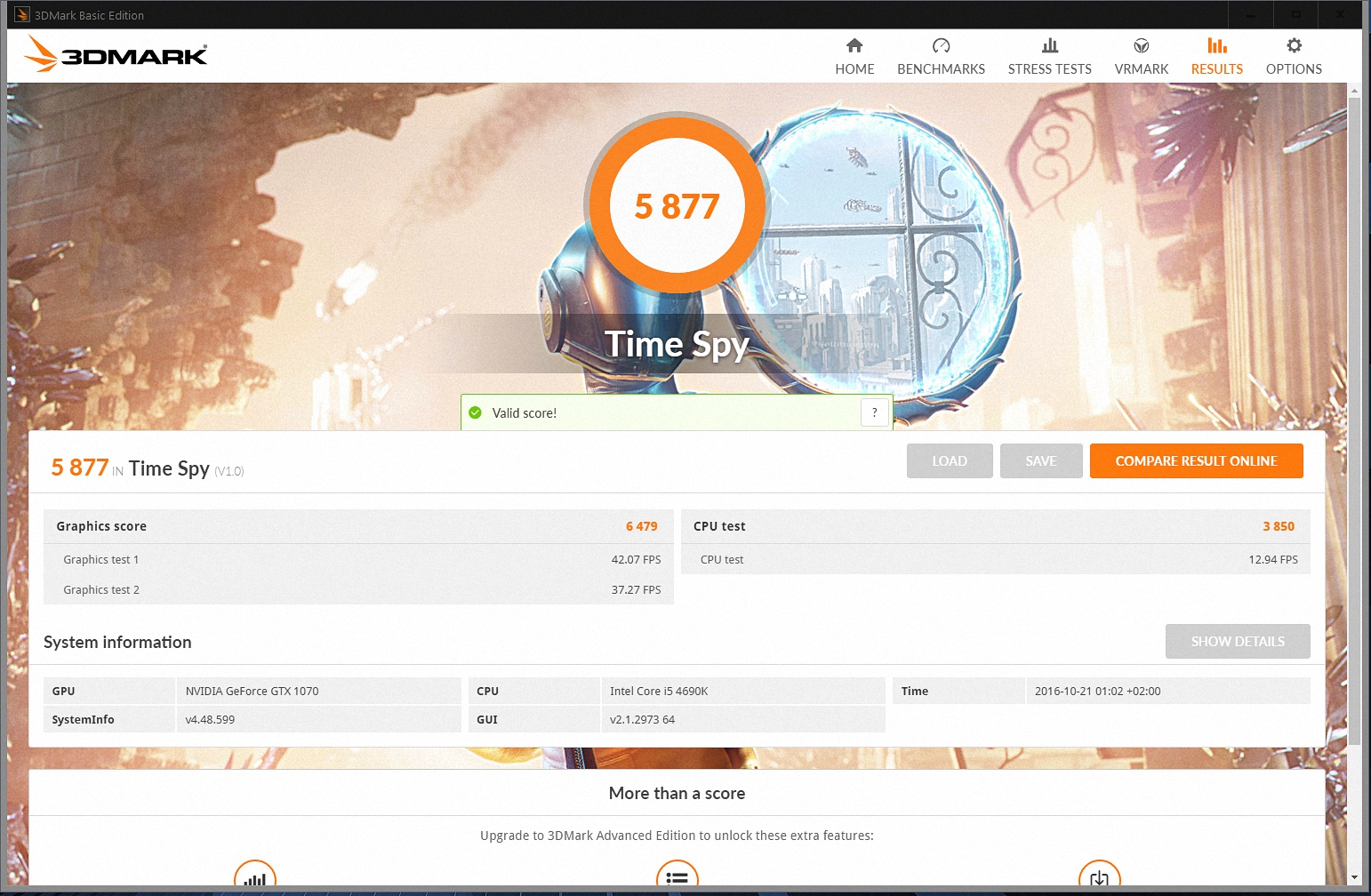Click Graphics test 1 row

(x=358, y=559)
